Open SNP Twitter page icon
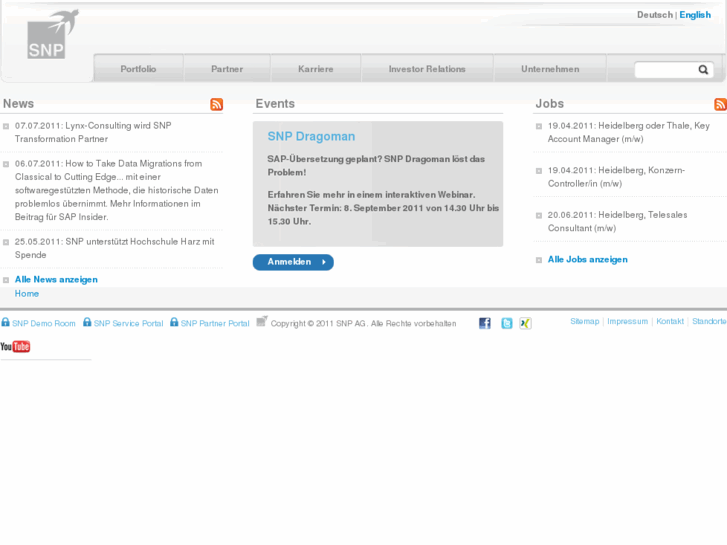Screen dimensions: 727x545 click(507, 323)
